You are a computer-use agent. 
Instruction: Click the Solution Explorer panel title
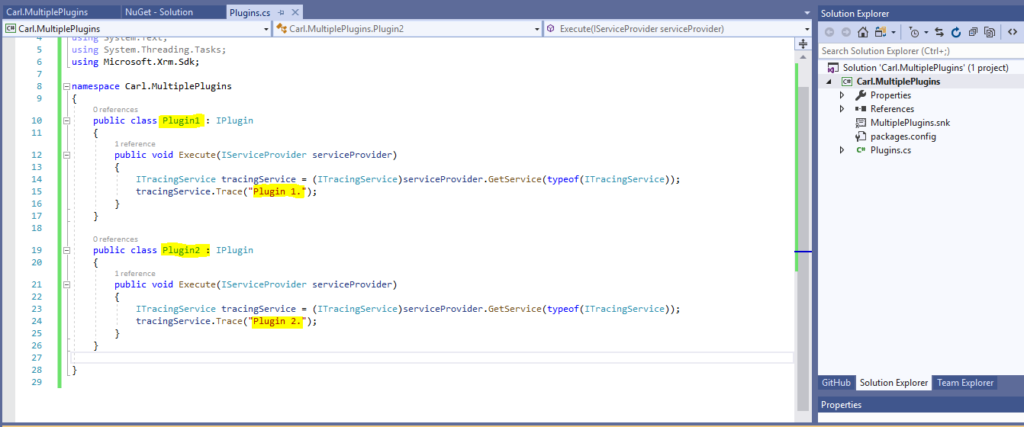click(855, 13)
